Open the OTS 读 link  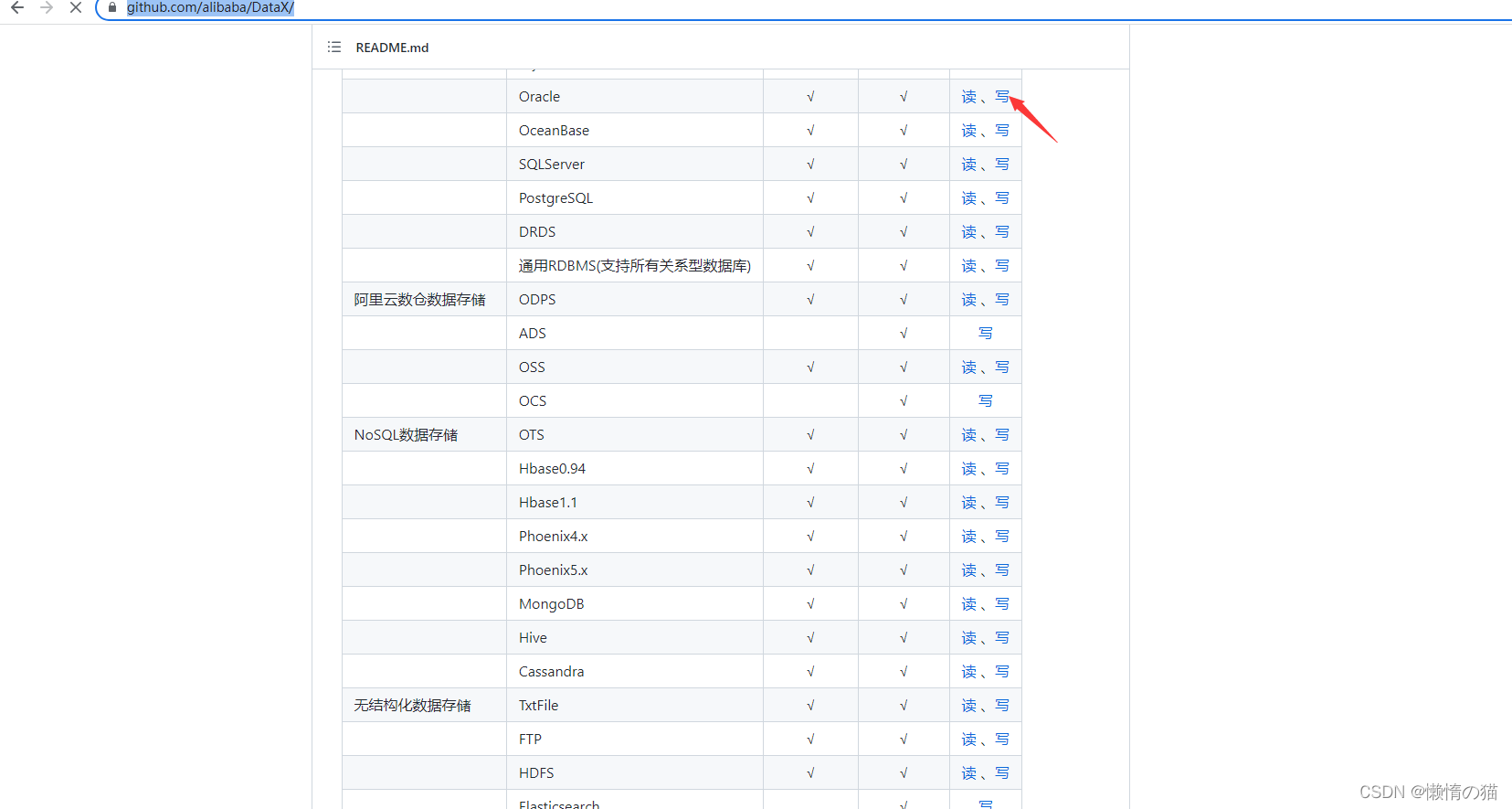point(968,435)
